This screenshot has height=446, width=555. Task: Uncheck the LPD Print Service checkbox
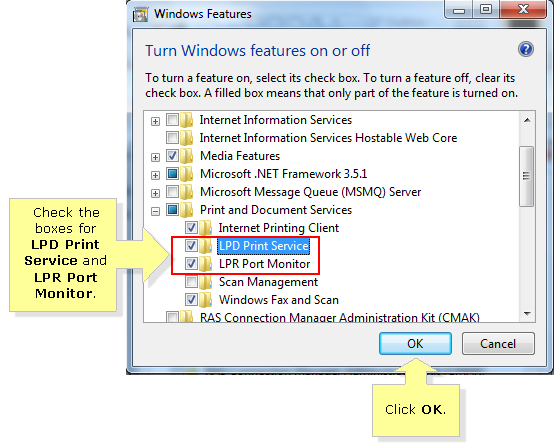[x=191, y=245]
